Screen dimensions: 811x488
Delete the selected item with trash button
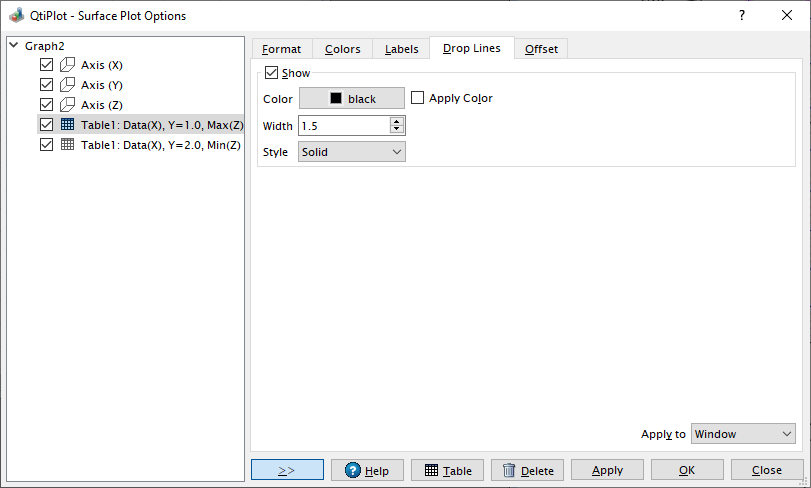tap(527, 470)
